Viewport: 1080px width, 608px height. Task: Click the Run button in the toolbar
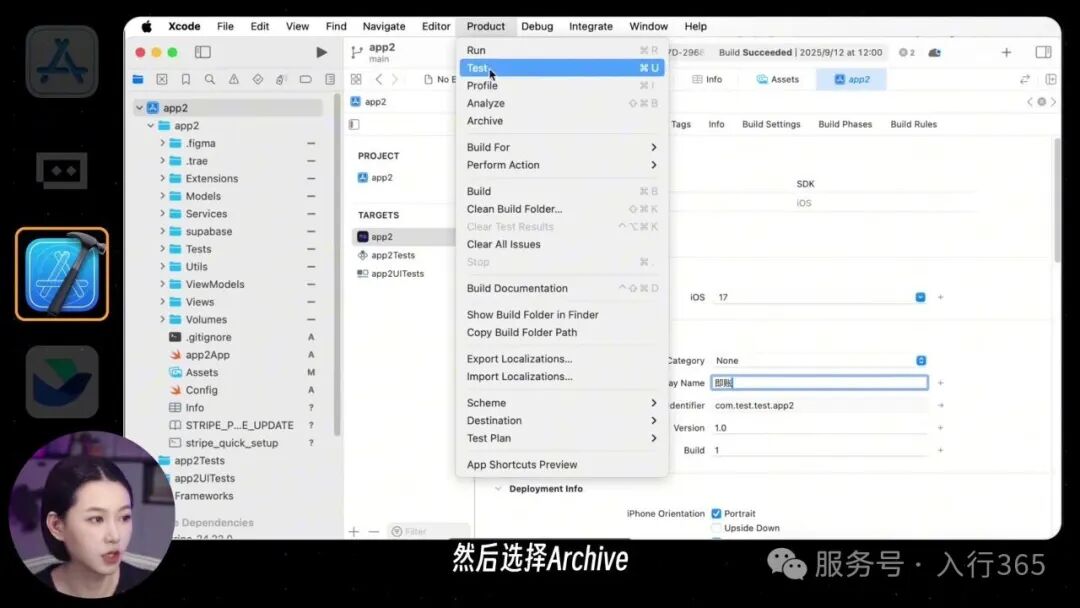pos(321,50)
